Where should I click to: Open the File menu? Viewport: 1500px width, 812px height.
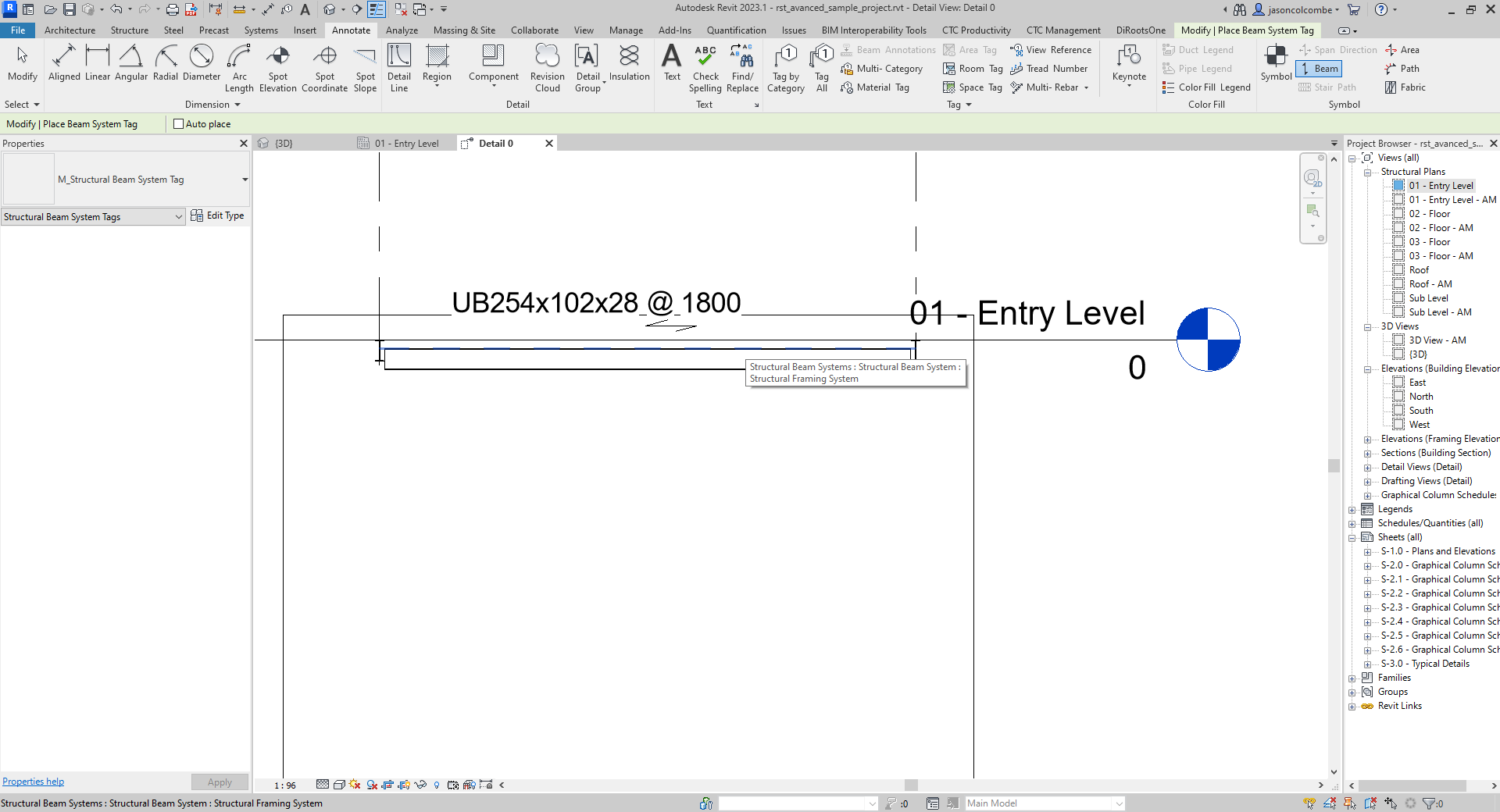coord(18,30)
